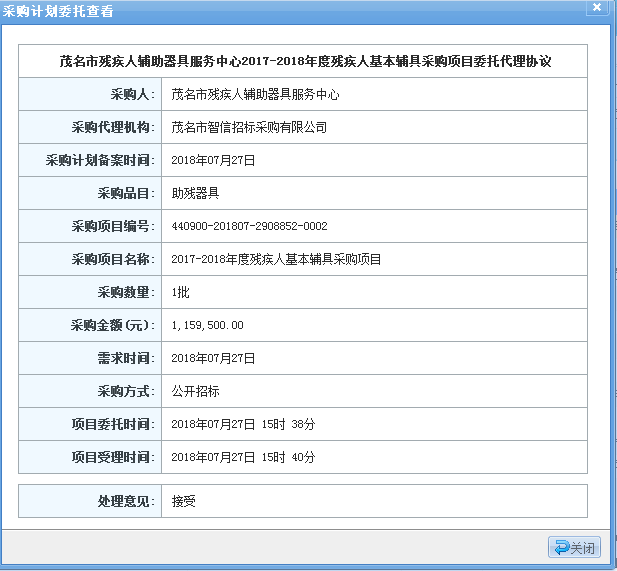This screenshot has height=571, width=617.
Task: Select project name 2017-2018年度残疾人基本辅具采购项目
Action: pyautogui.click(x=276, y=259)
